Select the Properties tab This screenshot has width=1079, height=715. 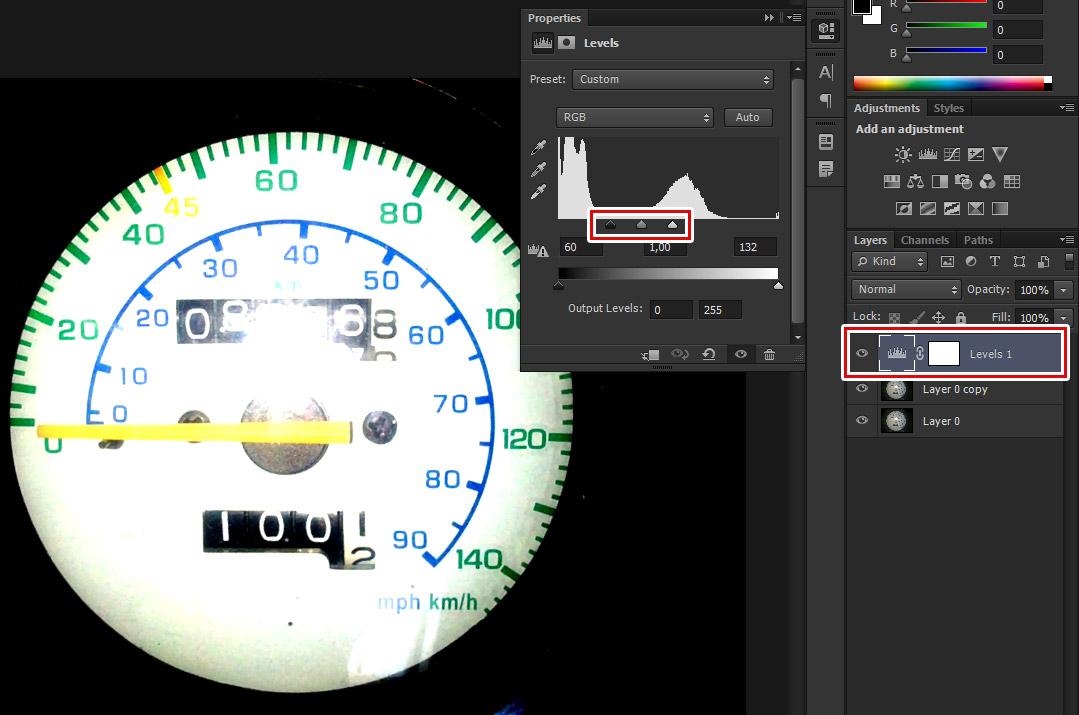(554, 18)
